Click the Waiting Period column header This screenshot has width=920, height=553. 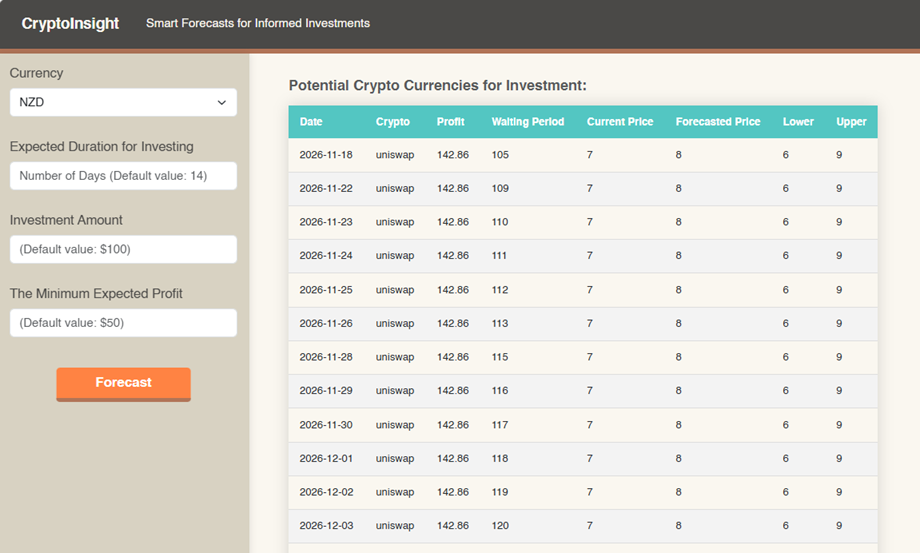pyautogui.click(x=527, y=121)
